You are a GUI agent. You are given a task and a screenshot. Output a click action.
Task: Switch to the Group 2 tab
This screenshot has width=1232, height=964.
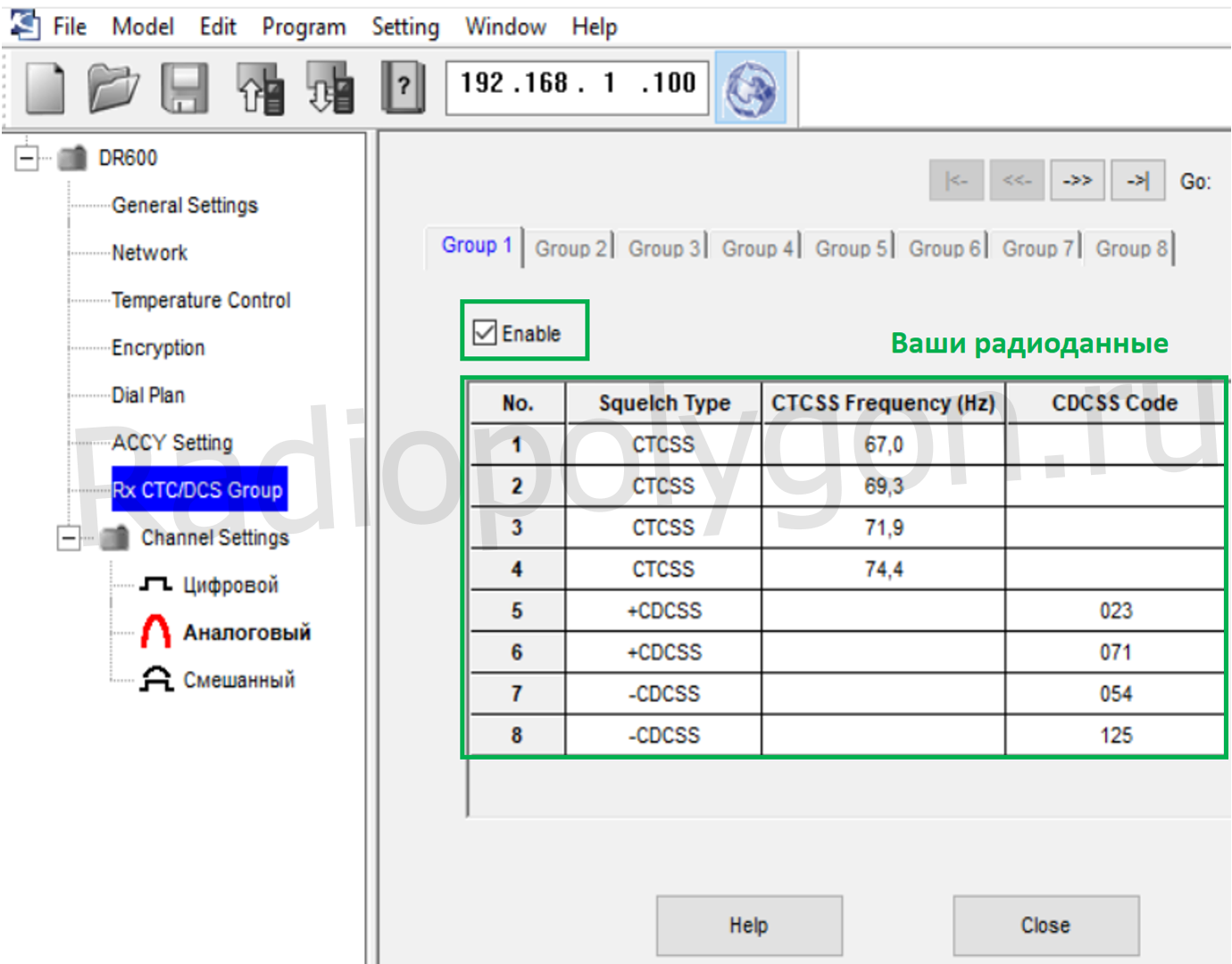pyautogui.click(x=570, y=248)
